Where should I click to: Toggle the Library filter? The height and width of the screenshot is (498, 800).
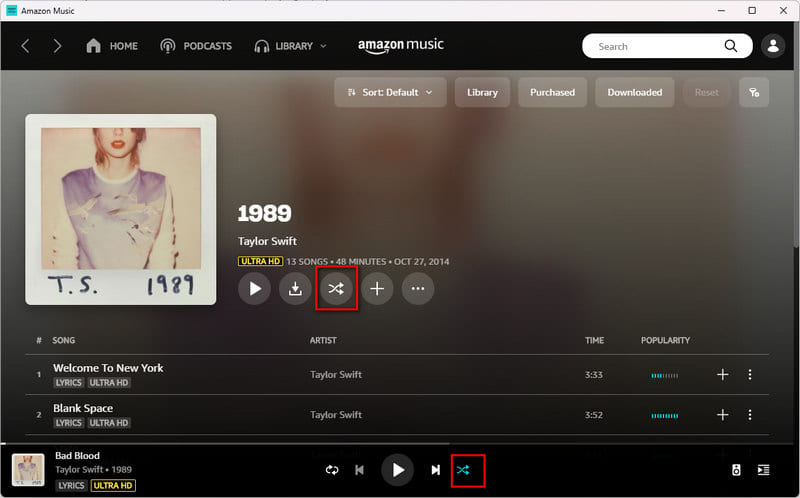pos(482,92)
